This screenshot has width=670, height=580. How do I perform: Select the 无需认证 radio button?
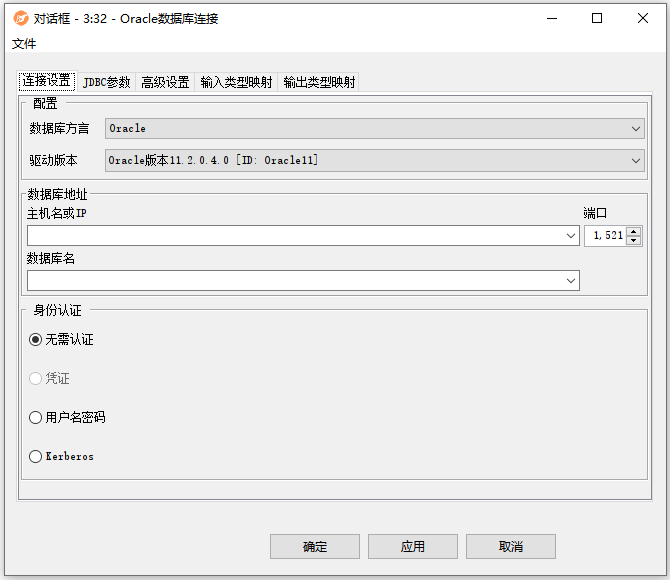(x=36, y=340)
